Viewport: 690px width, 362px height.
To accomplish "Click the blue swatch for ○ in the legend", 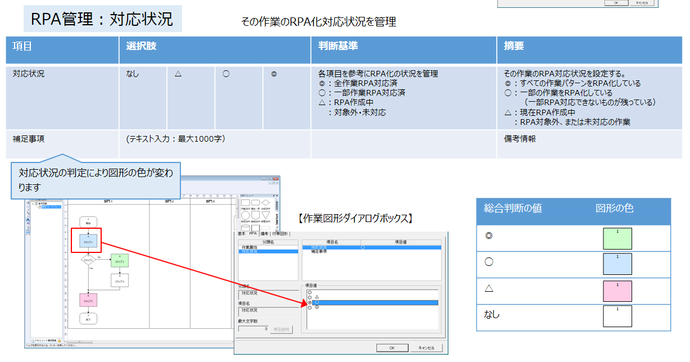I will point(617,264).
